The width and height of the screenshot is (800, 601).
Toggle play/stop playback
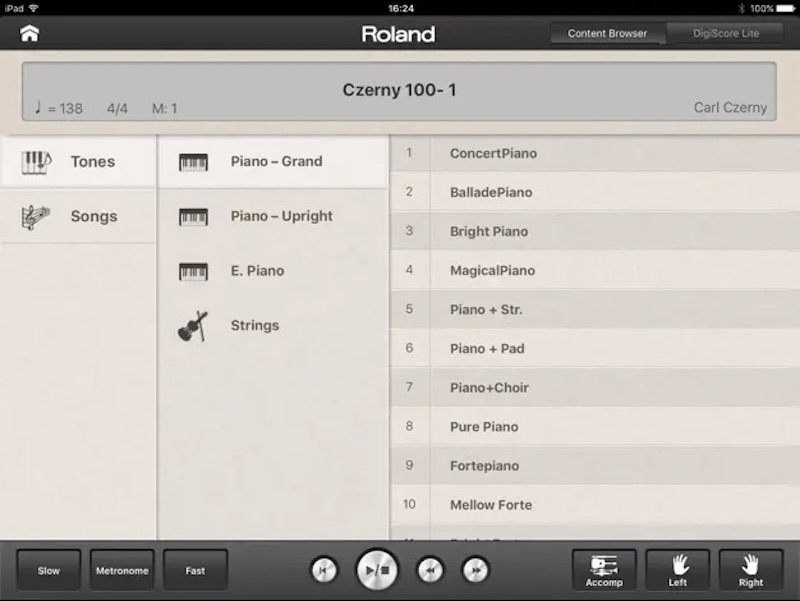[x=378, y=570]
